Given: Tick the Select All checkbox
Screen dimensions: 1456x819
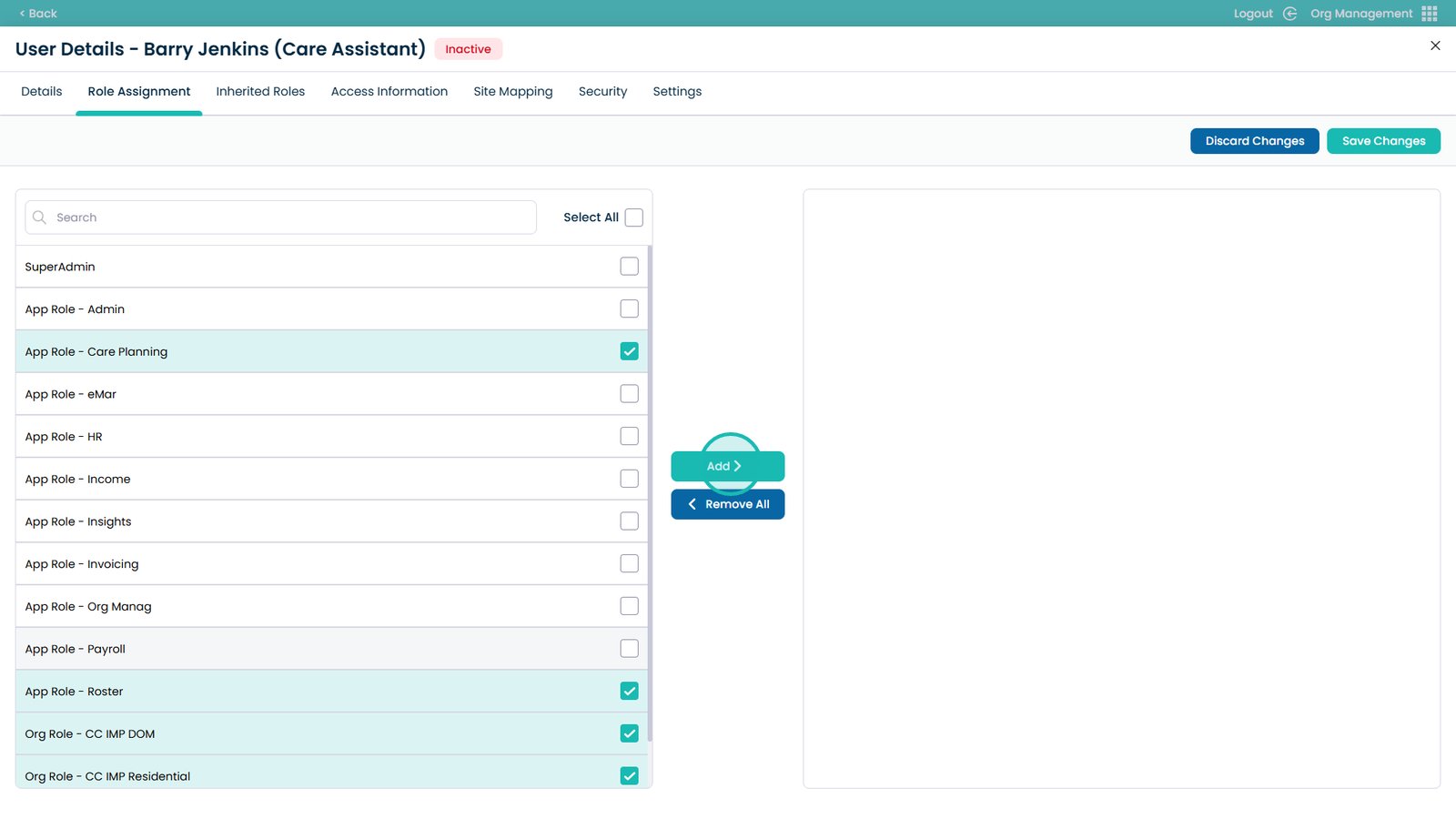Looking at the screenshot, I should click(633, 217).
